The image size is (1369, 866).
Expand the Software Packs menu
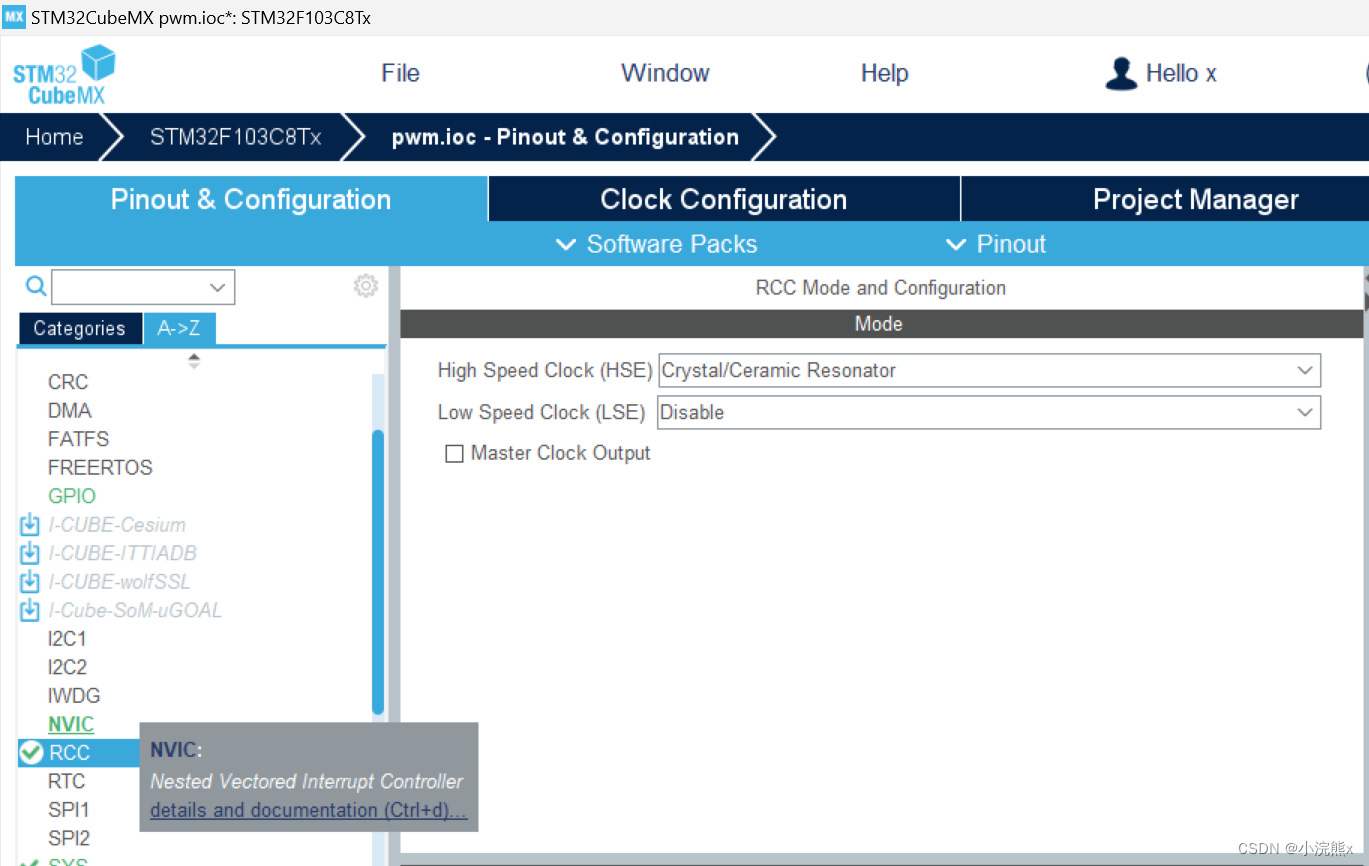click(x=656, y=244)
